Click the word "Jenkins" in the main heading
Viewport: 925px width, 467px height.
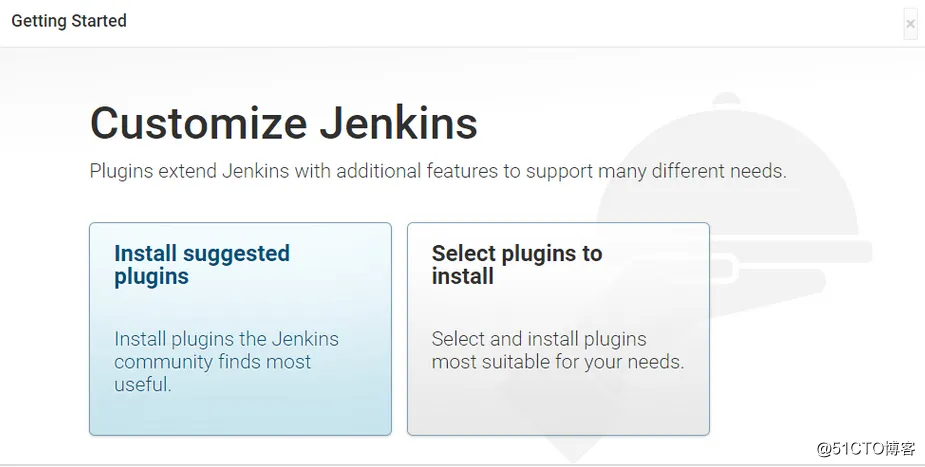[x=398, y=124]
